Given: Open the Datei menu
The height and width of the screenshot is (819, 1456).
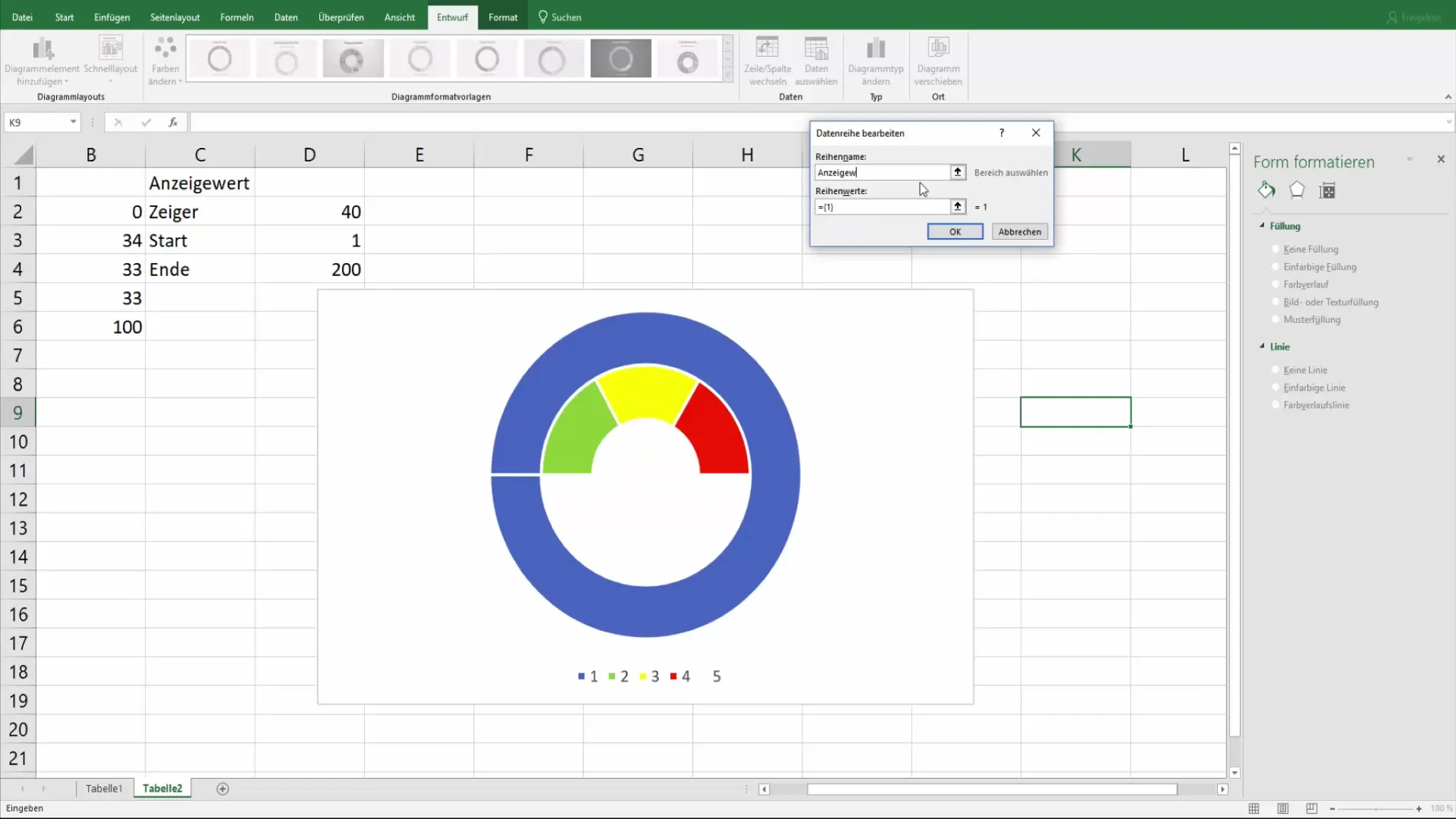Looking at the screenshot, I should tap(22, 17).
